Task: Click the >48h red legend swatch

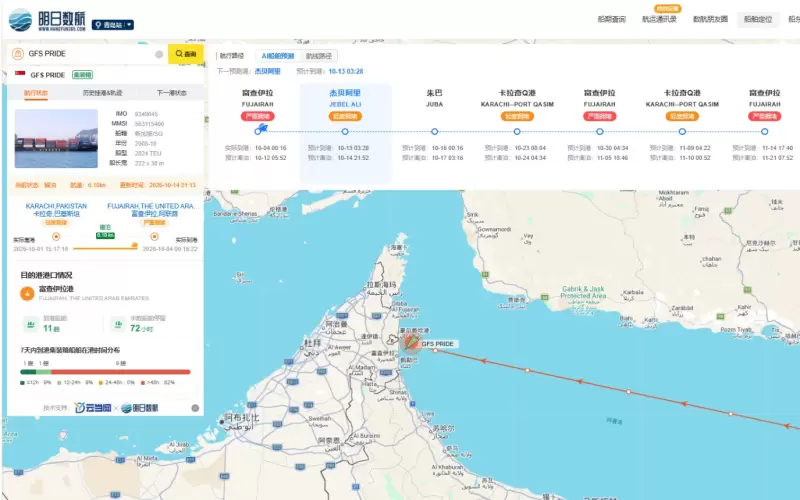Action: [x=142, y=382]
